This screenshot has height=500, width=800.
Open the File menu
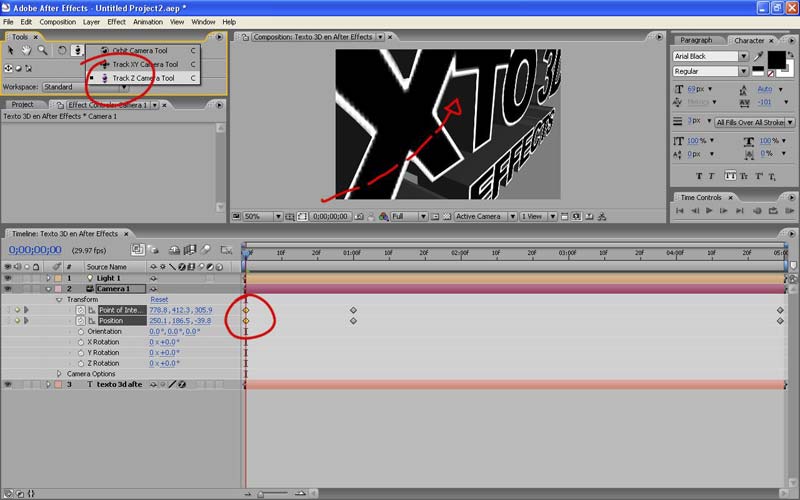tap(8, 22)
